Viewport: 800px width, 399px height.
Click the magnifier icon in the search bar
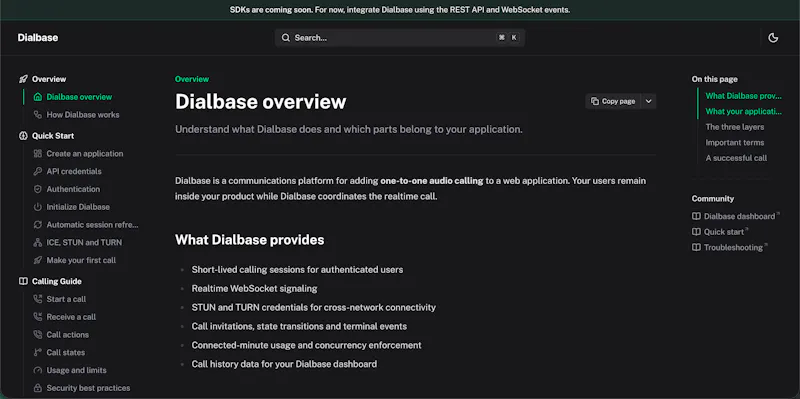coord(286,38)
